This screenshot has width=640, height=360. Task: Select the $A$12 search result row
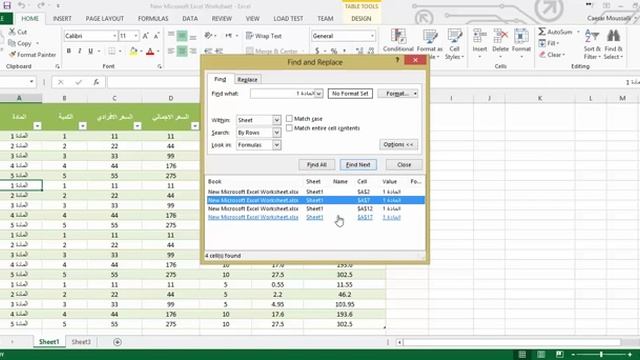[315, 209]
